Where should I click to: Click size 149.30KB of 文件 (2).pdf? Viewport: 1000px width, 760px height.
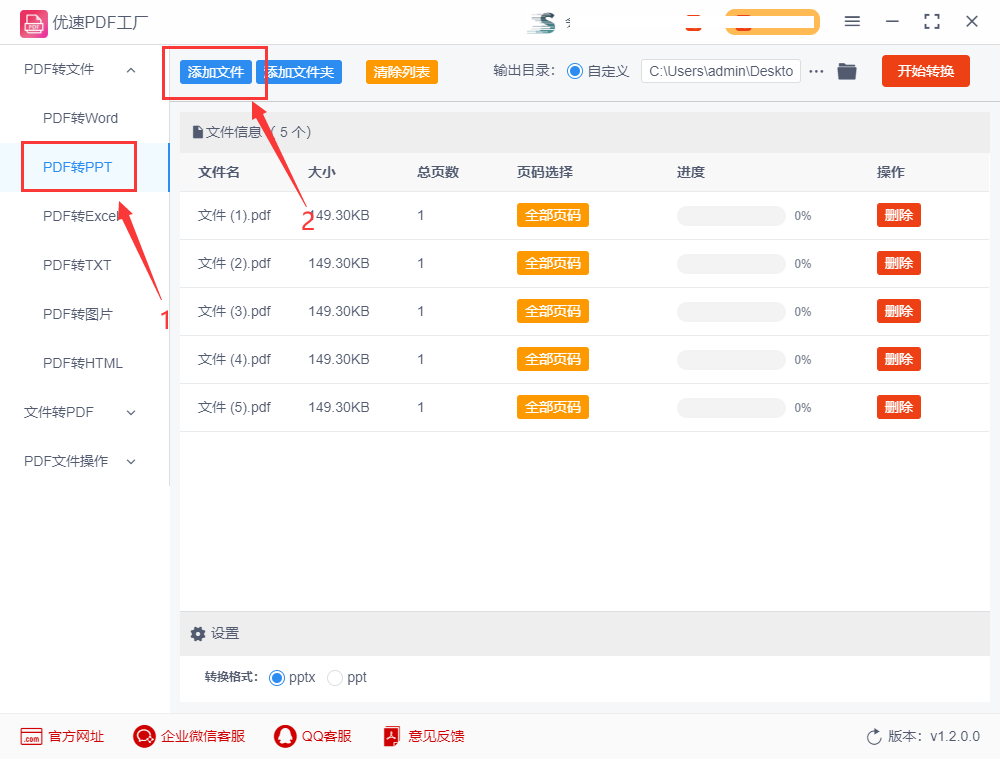click(339, 263)
